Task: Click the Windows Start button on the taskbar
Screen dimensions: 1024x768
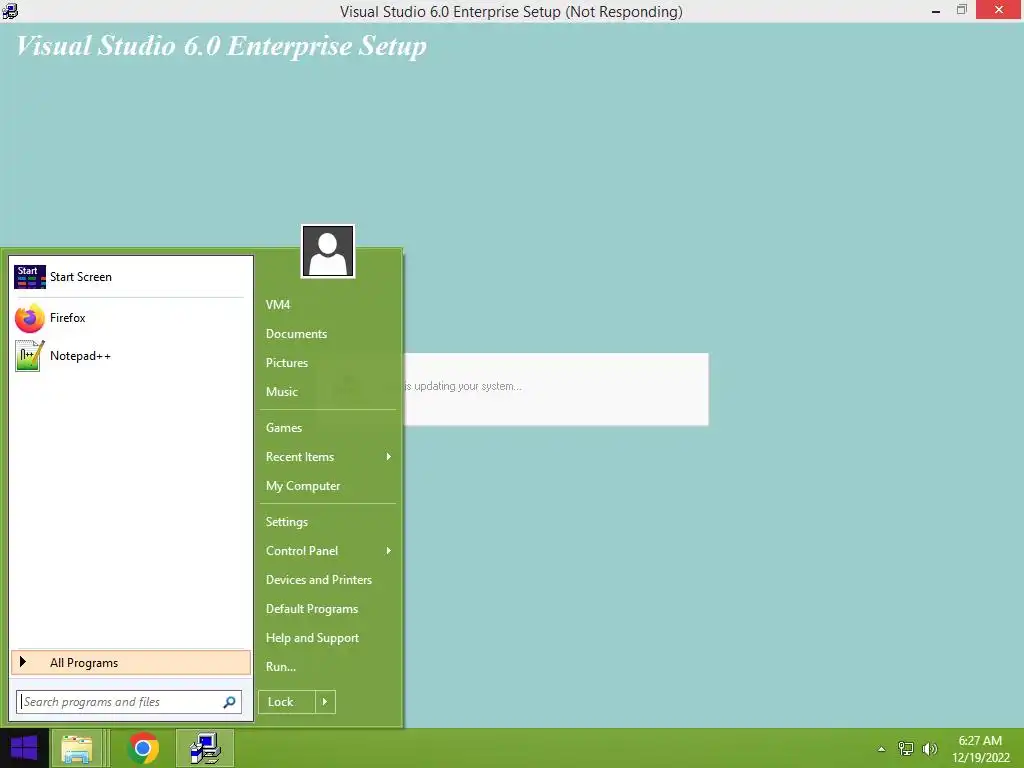Action: 24,748
